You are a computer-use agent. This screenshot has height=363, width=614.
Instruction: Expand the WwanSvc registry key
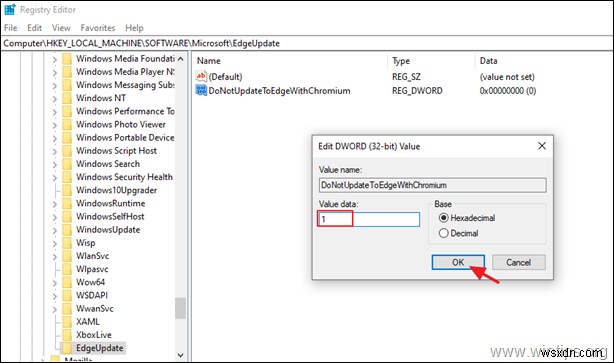point(54,309)
